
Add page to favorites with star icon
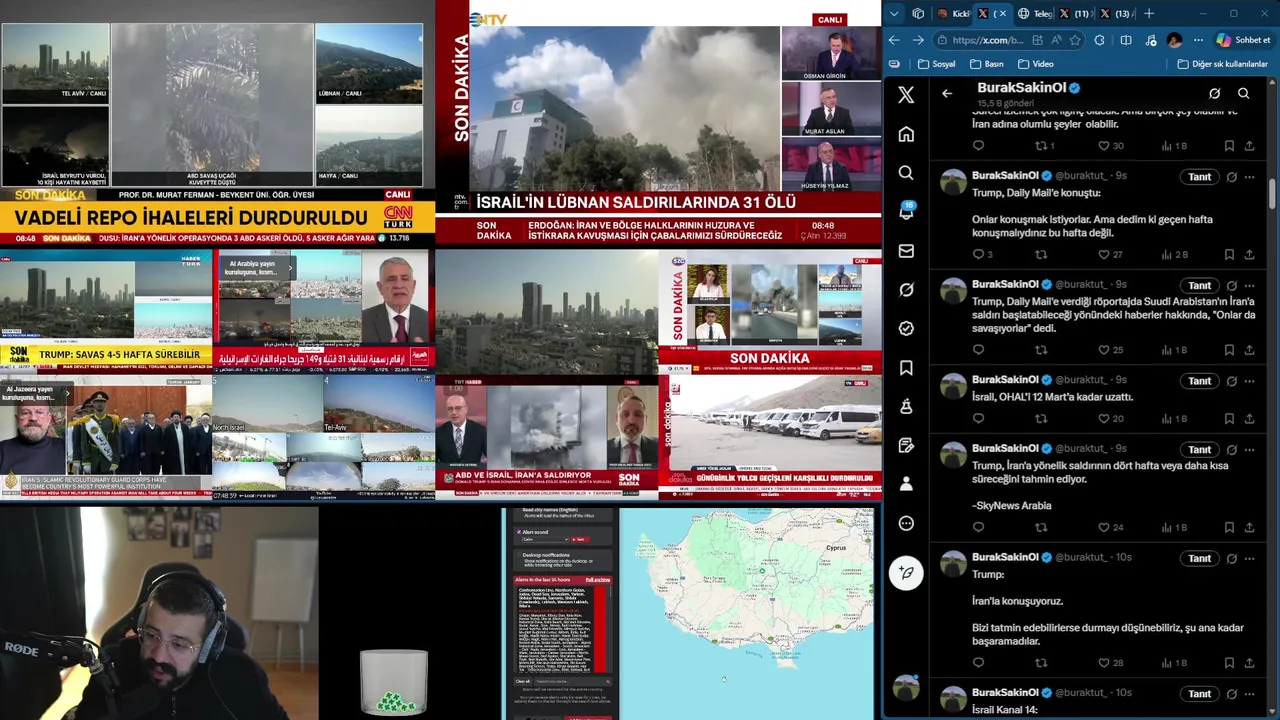1075,40
